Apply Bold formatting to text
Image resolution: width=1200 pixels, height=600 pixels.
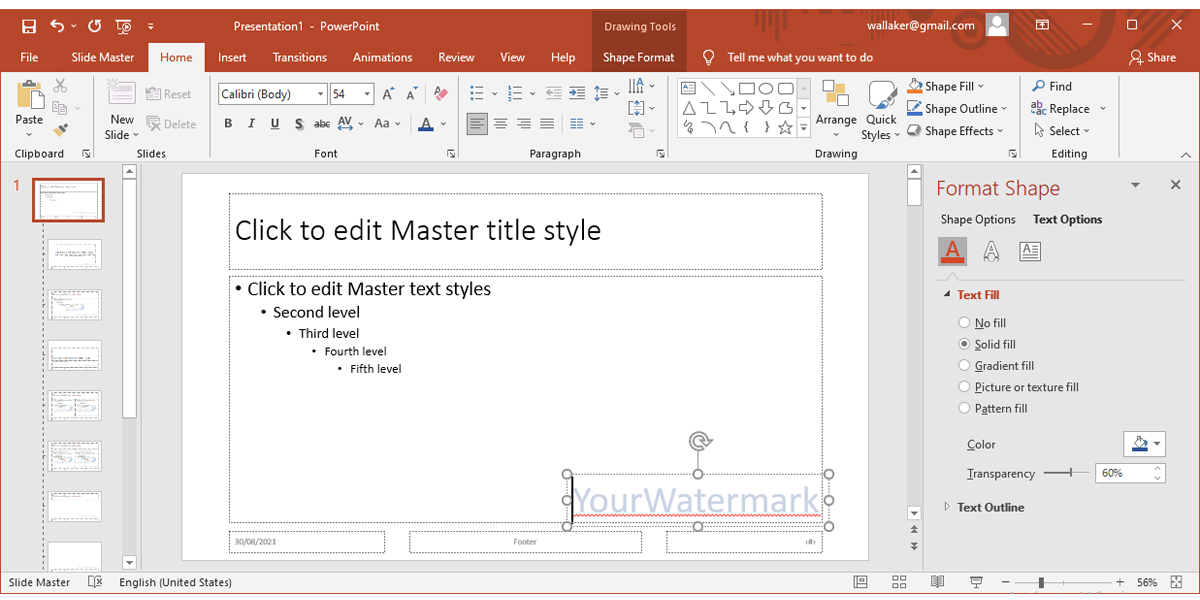tap(228, 124)
